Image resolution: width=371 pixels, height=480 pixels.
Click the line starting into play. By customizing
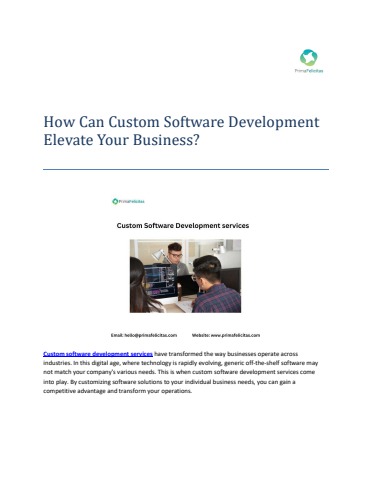169,382
